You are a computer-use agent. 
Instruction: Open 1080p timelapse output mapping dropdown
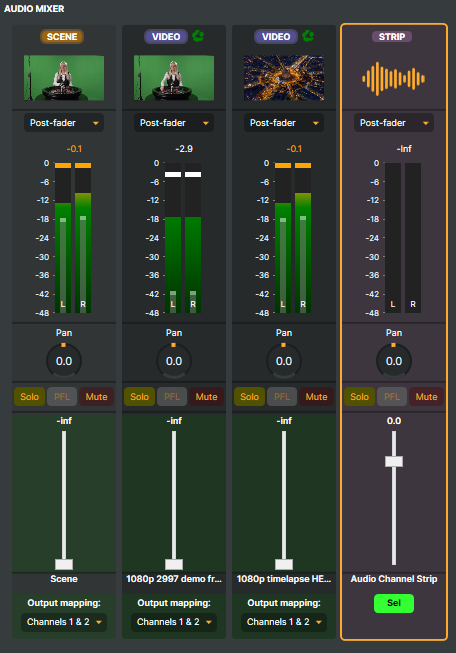tap(284, 622)
